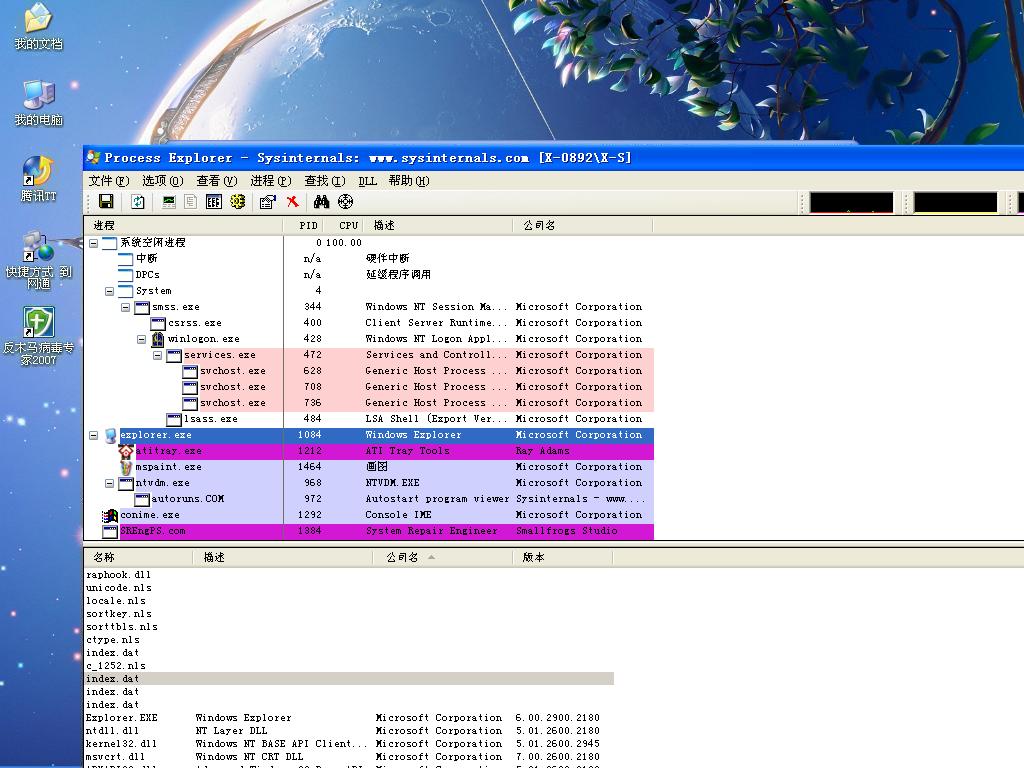Click the crosshair Find Window's Process icon
This screenshot has width=1024, height=768.
pos(346,202)
